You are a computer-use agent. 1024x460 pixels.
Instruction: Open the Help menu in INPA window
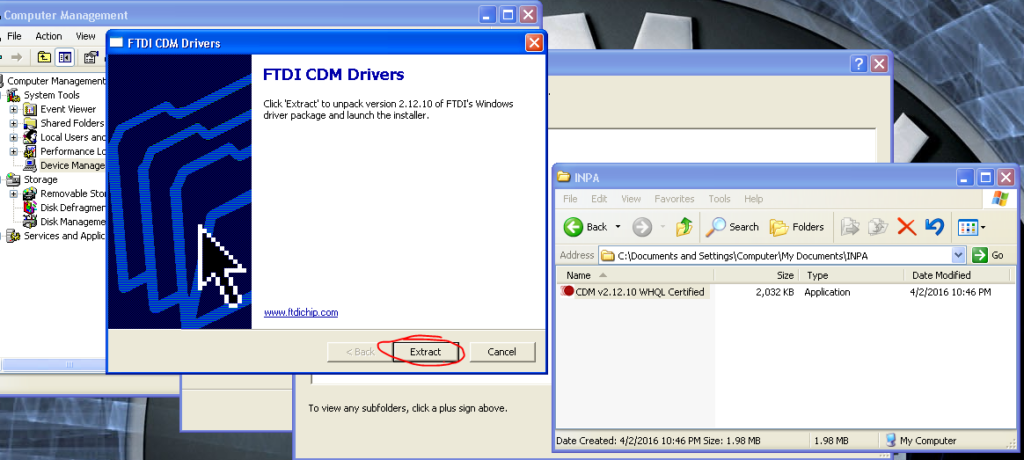(x=753, y=199)
